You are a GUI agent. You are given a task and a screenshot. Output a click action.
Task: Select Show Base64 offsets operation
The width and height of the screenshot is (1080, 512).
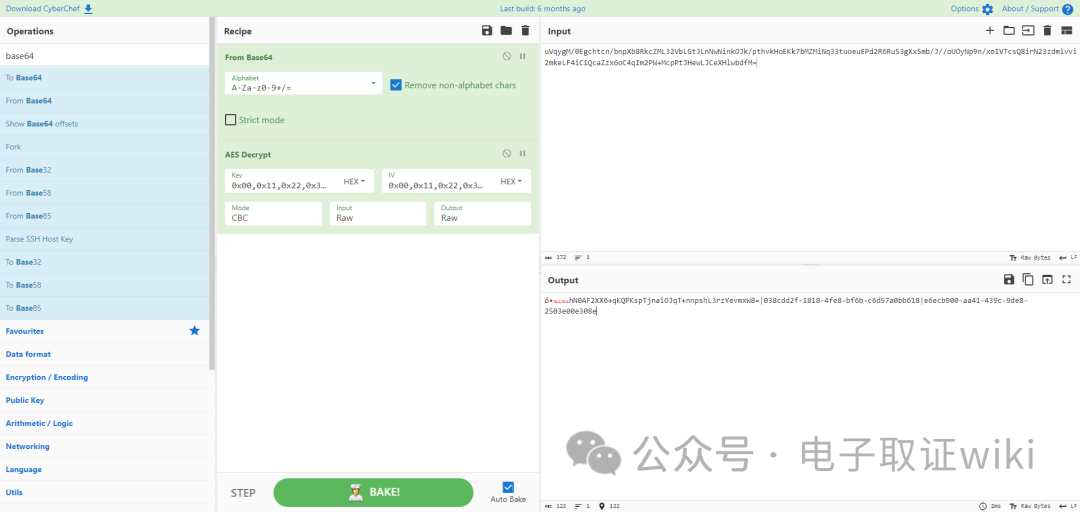(105, 123)
